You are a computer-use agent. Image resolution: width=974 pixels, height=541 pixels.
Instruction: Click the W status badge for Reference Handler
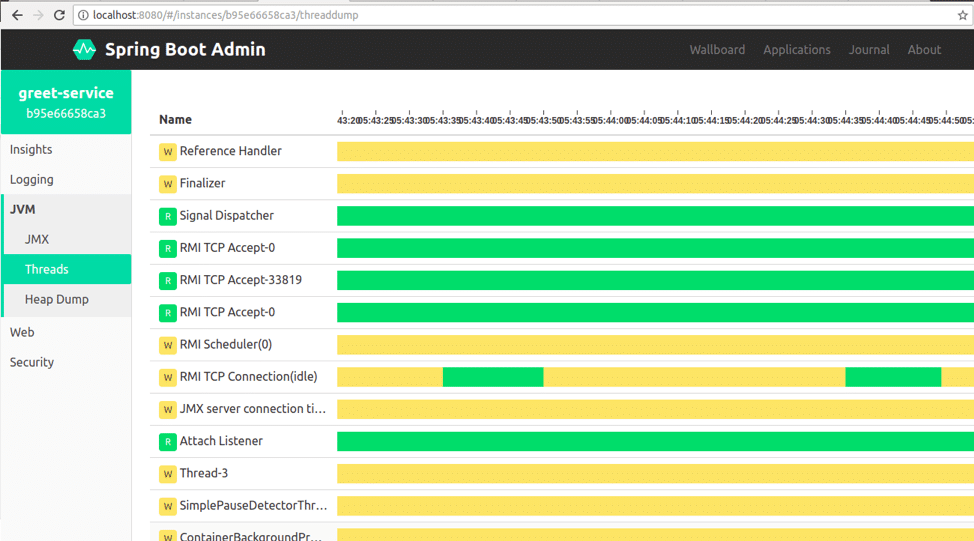pyautogui.click(x=167, y=152)
